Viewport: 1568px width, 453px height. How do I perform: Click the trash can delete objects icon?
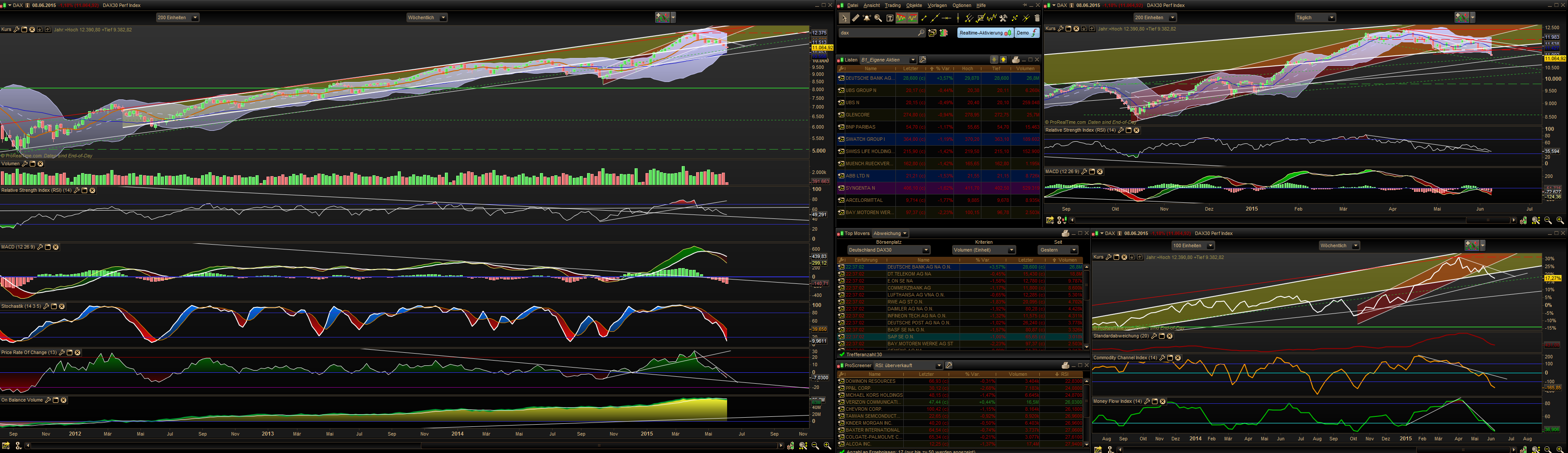tap(1037, 18)
